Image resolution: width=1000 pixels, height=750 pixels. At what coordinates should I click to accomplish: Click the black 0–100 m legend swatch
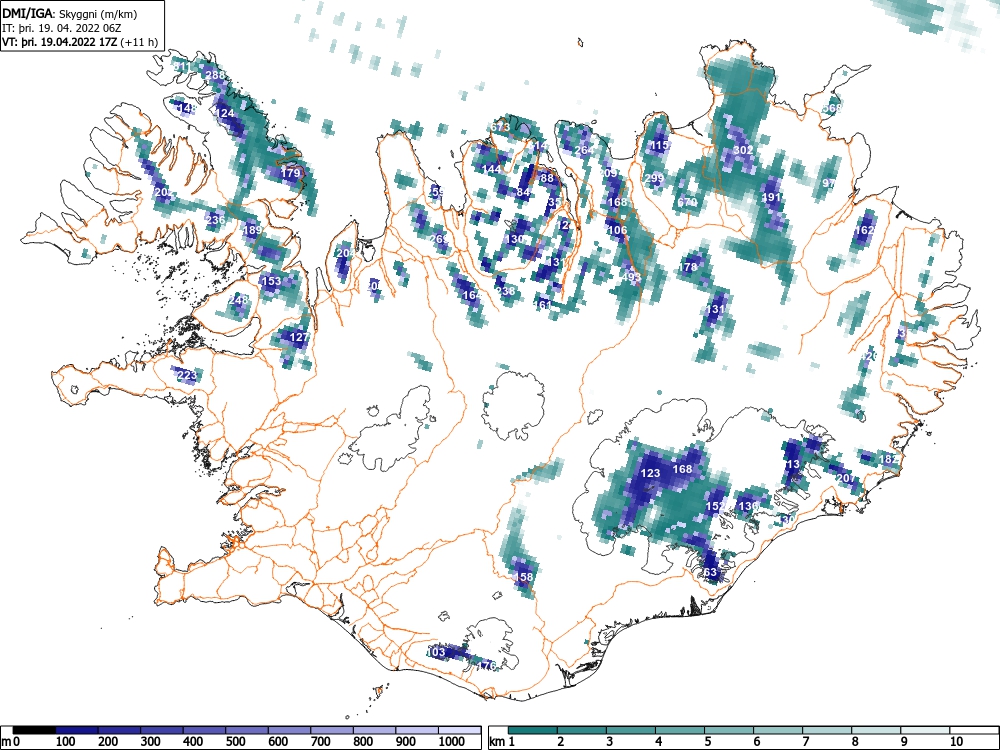click(x=34, y=730)
